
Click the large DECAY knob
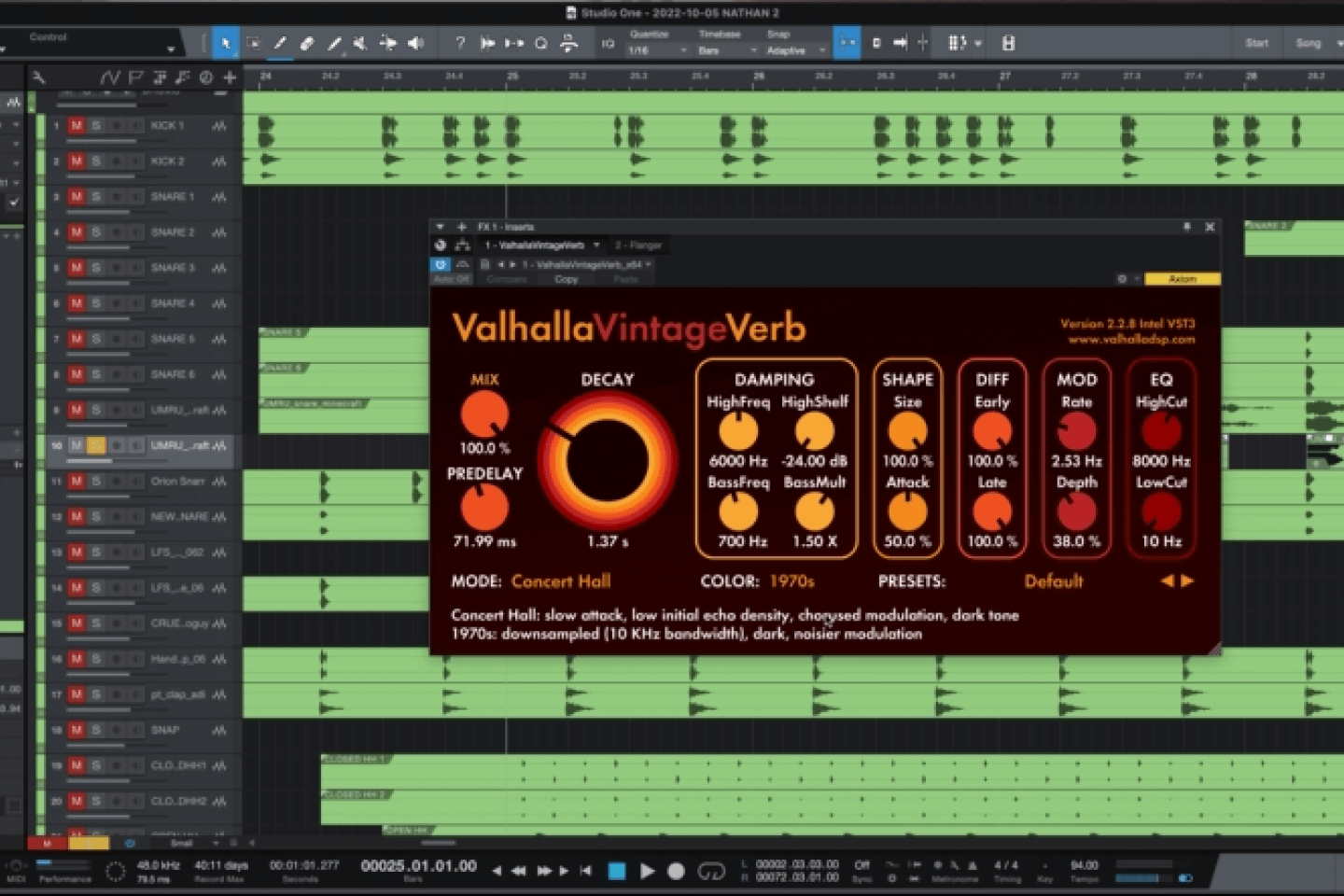coord(607,459)
